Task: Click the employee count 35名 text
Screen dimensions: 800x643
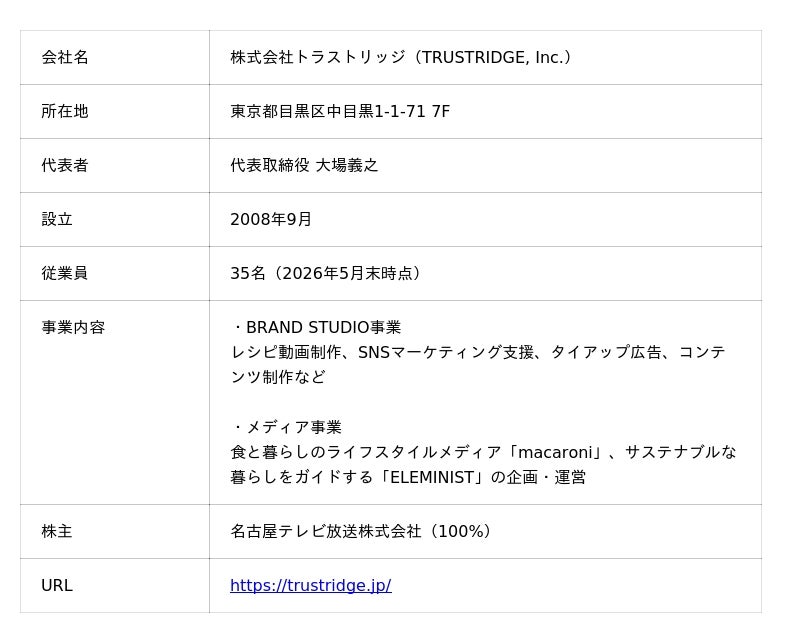Action: click(248, 274)
